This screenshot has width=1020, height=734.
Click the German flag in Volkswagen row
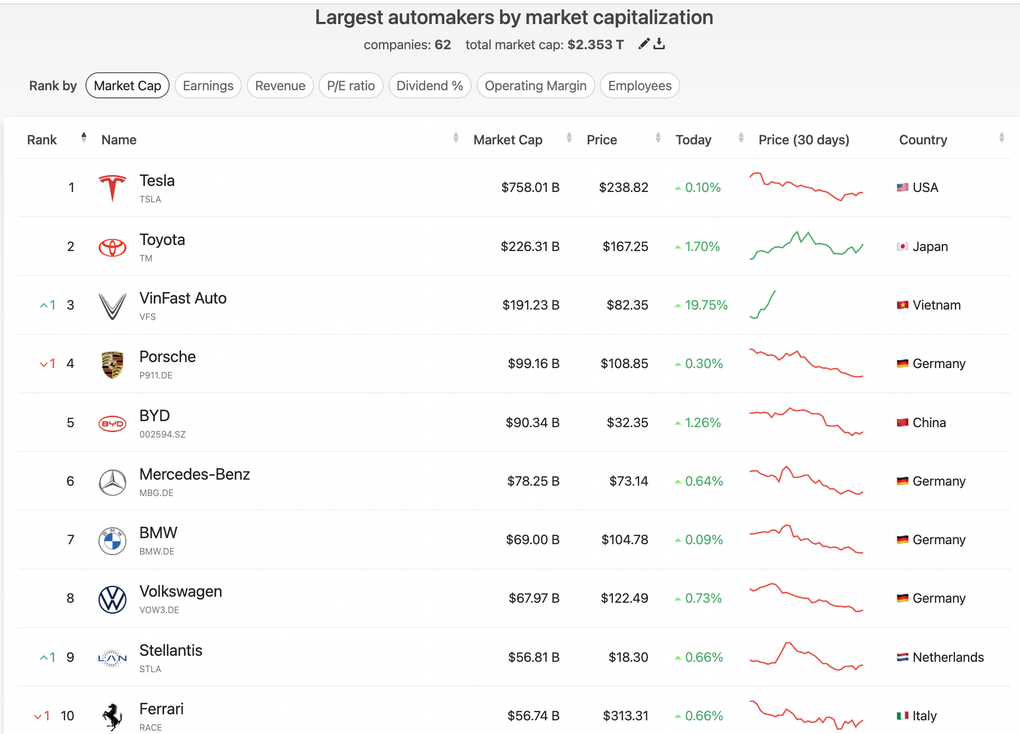[902, 598]
